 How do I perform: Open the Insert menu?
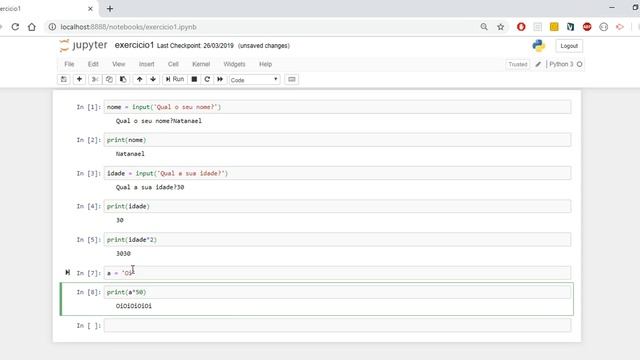(147, 64)
